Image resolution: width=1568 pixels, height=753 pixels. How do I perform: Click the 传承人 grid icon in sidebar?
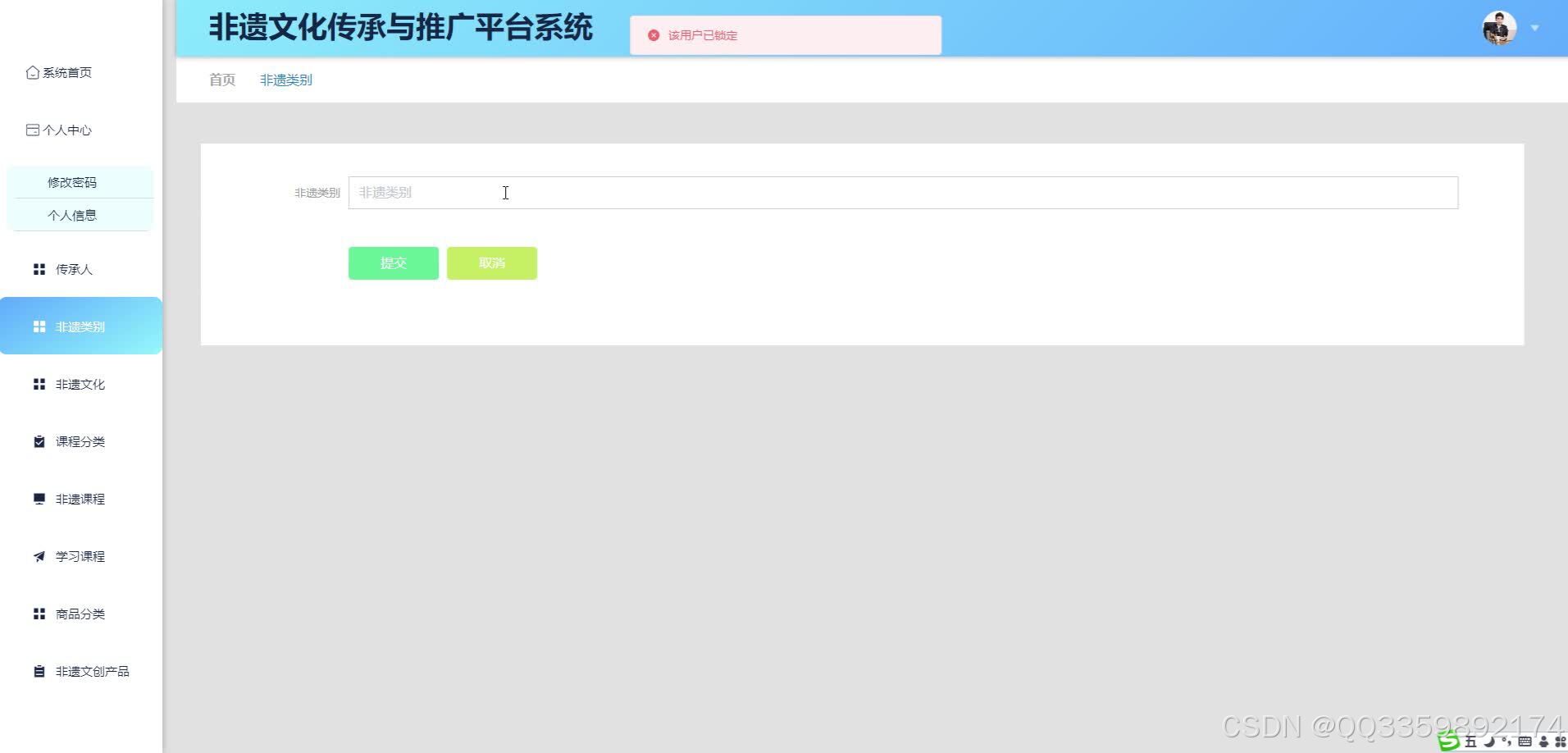[x=39, y=268]
